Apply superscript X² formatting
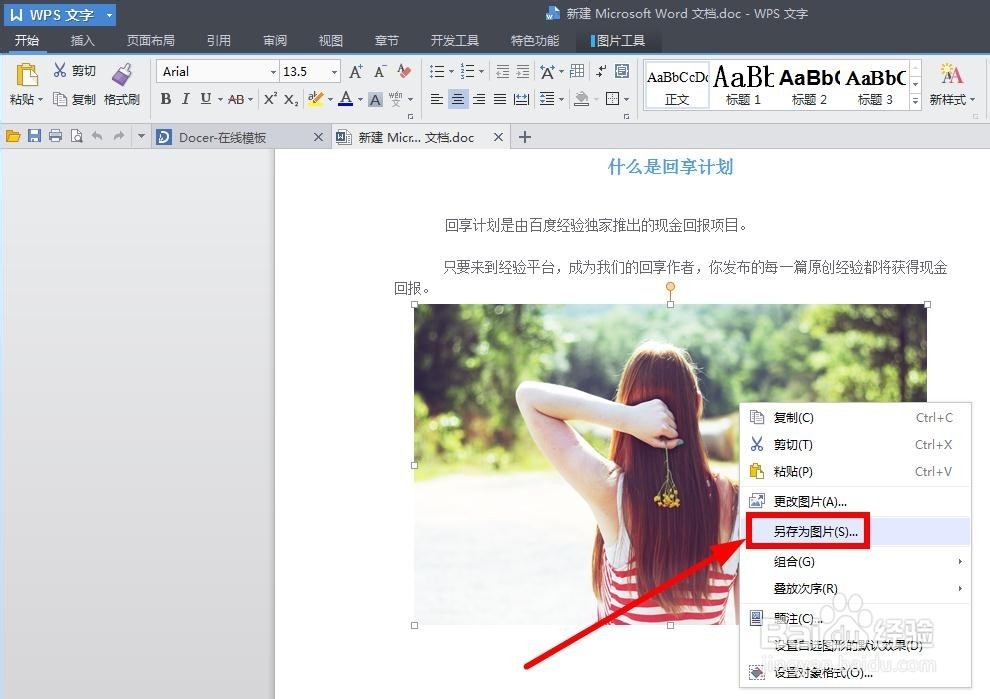This screenshot has height=699, width=990. point(270,99)
